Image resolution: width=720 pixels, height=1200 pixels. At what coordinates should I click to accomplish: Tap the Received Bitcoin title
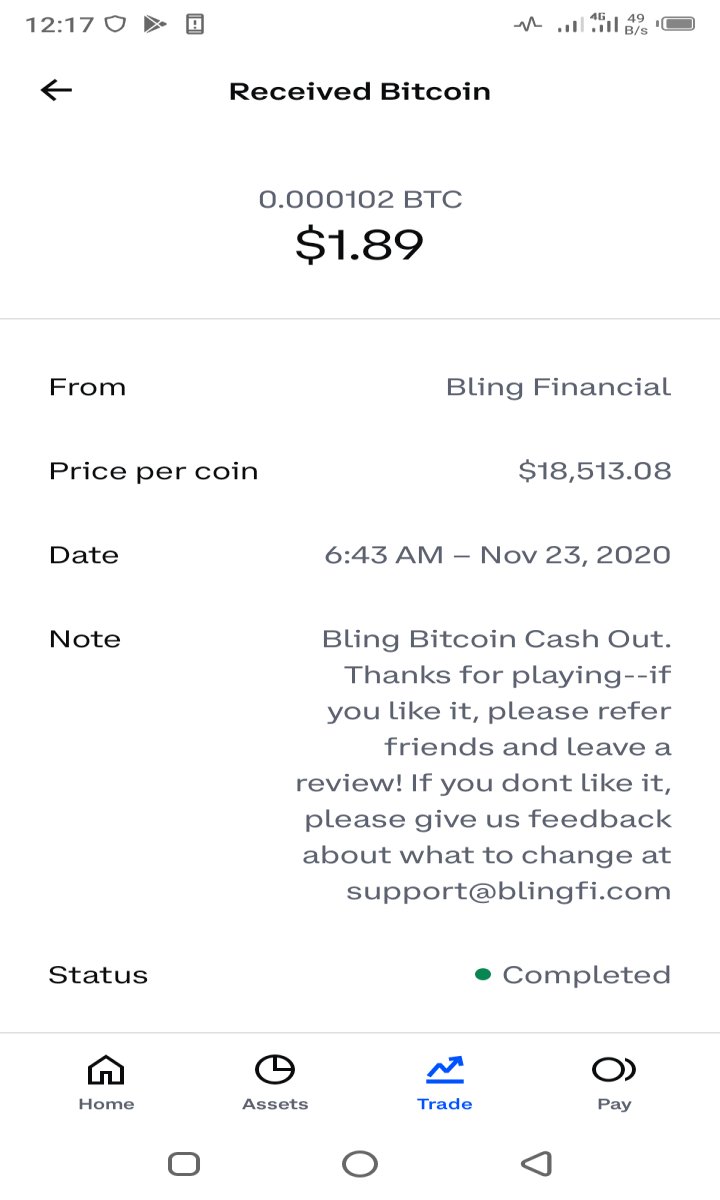pyautogui.click(x=360, y=91)
